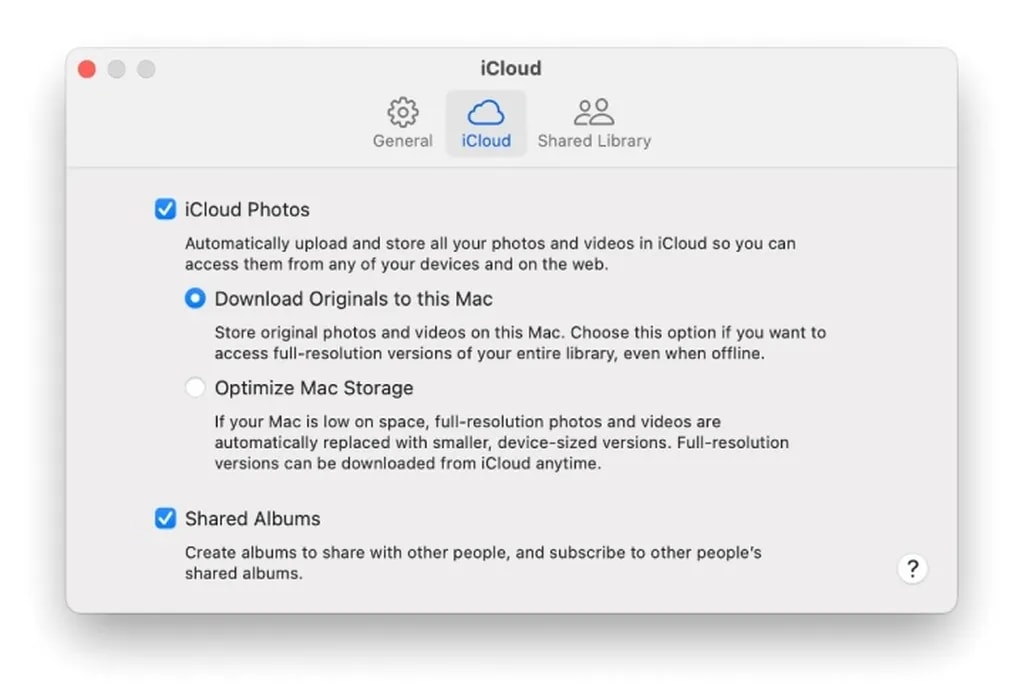Switch to the iCloud tab
Viewport: 1024px width, 683px height.
[486, 122]
